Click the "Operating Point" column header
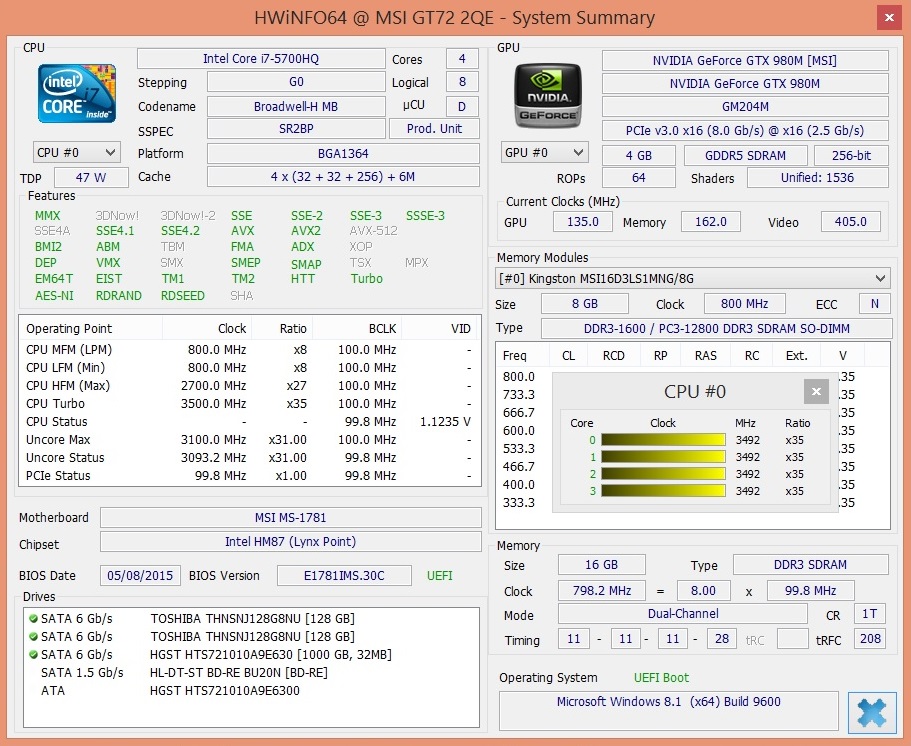 click(91, 329)
